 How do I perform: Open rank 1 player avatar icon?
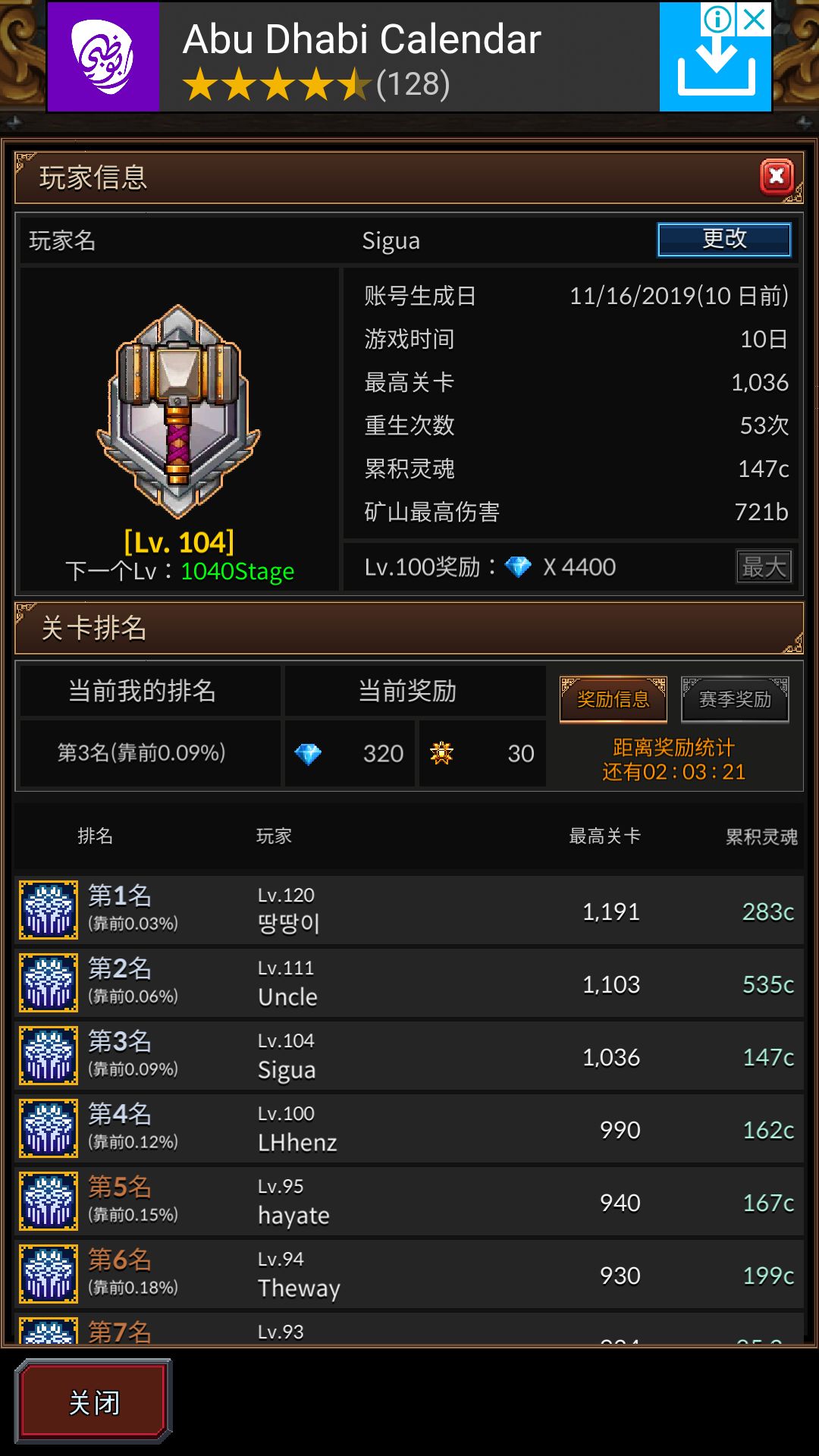coord(49,910)
